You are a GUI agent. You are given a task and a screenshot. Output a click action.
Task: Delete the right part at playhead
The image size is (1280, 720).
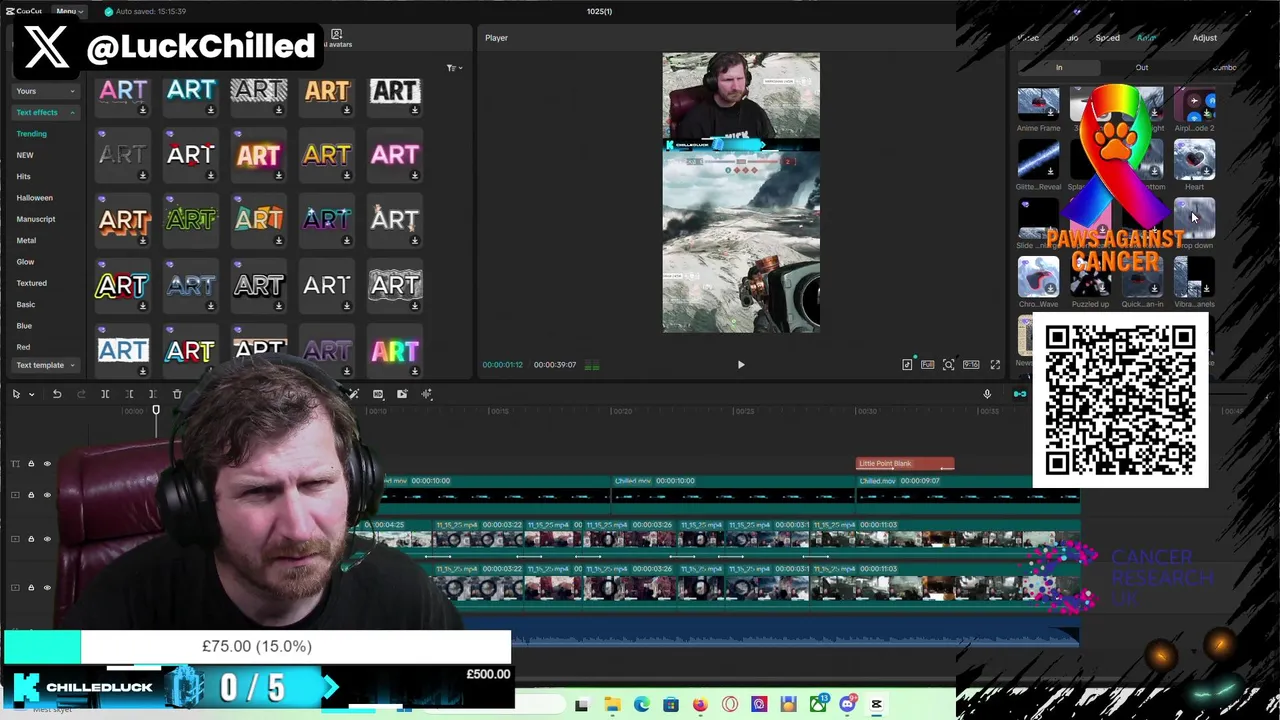click(152, 394)
